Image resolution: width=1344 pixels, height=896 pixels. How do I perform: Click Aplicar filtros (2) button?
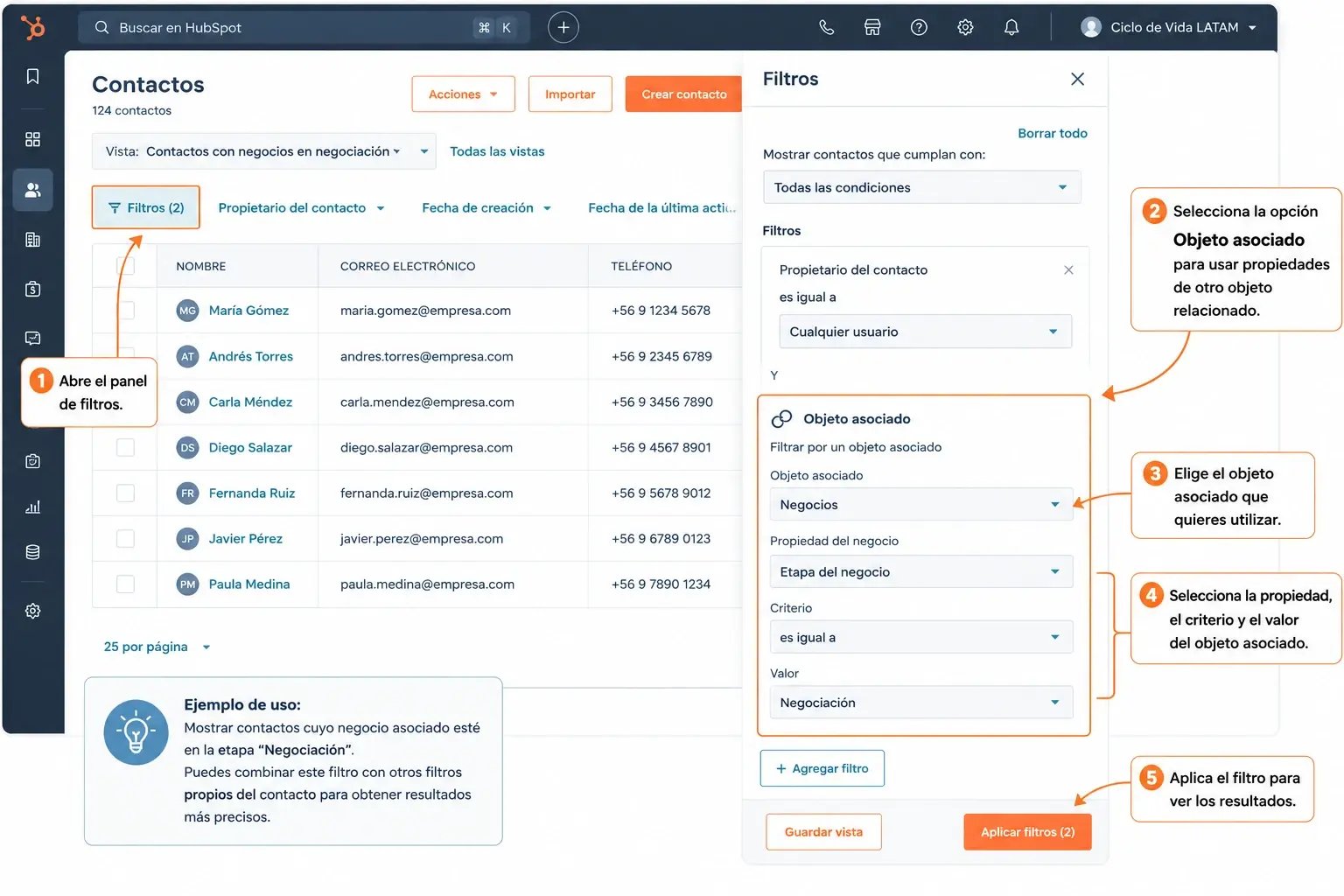click(1027, 832)
